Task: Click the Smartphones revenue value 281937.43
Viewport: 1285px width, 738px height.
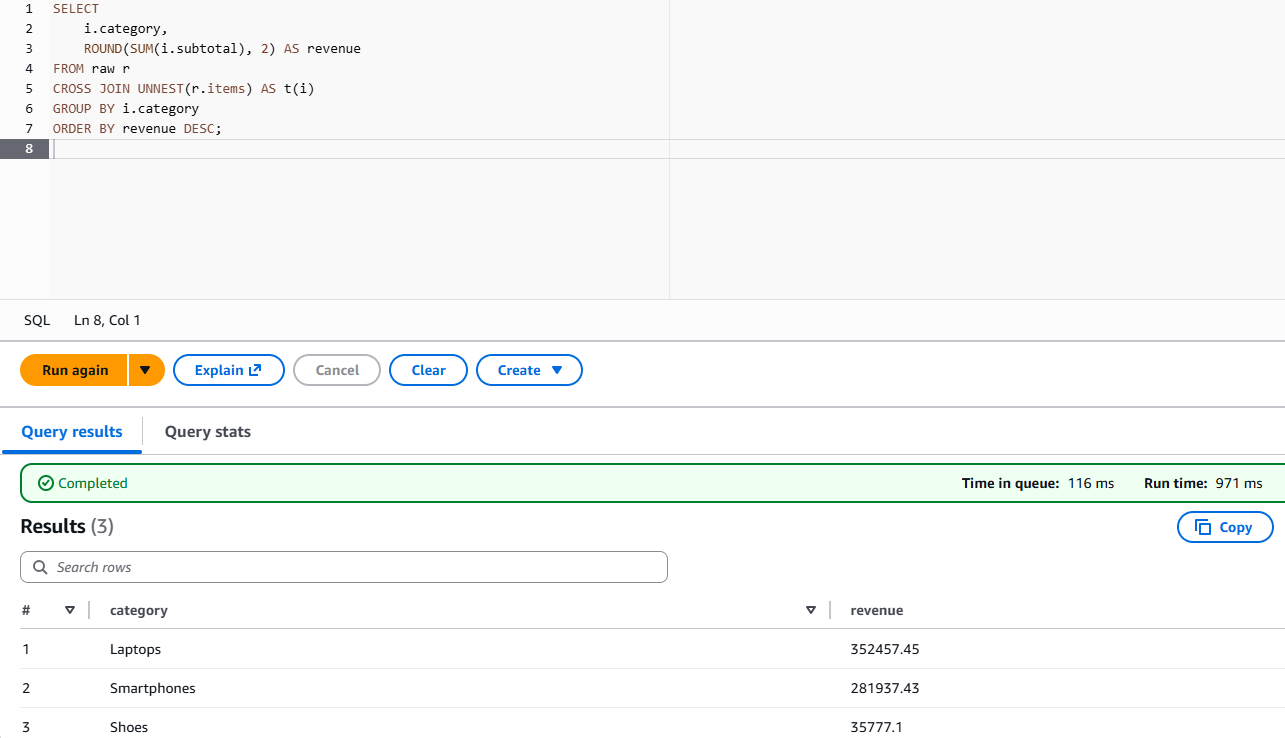Action: click(884, 688)
